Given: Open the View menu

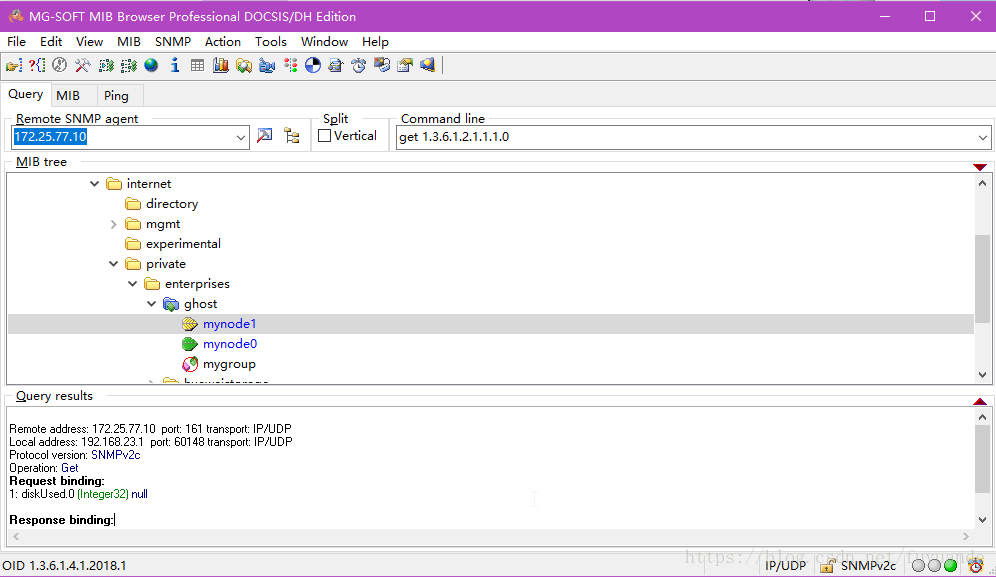Looking at the screenshot, I should [x=90, y=42].
